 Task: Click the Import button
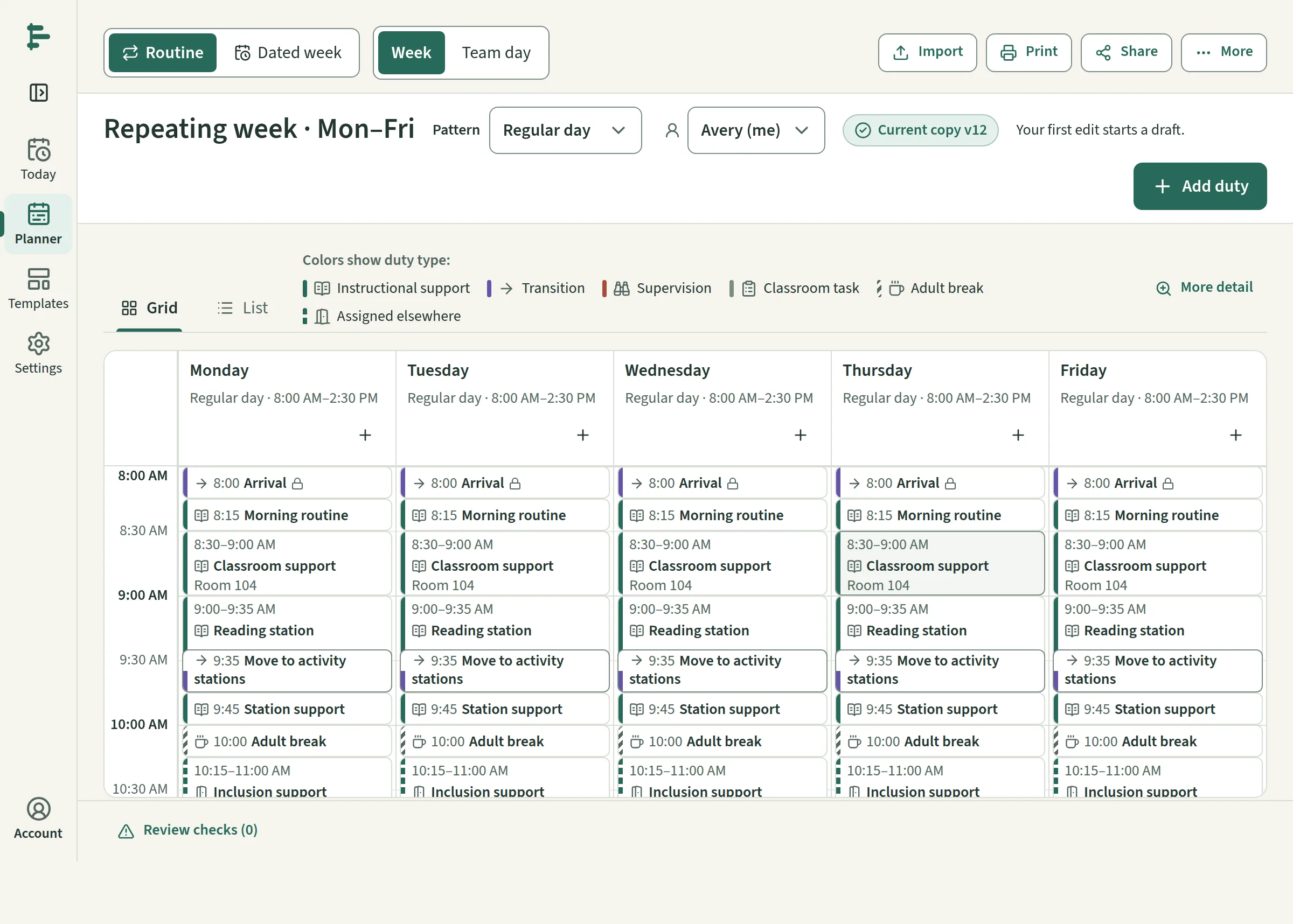click(927, 52)
